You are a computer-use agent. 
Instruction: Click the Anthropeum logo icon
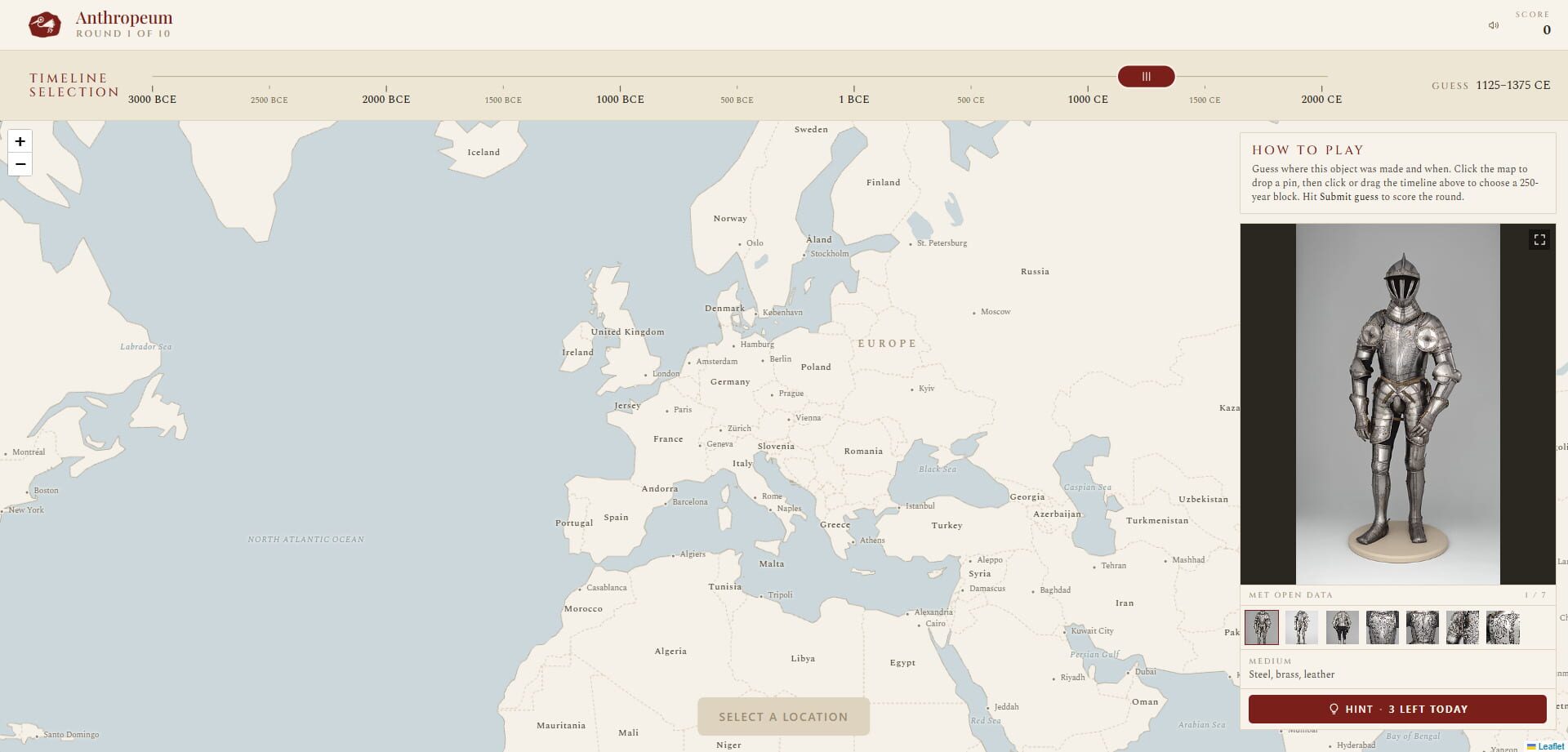tap(45, 24)
